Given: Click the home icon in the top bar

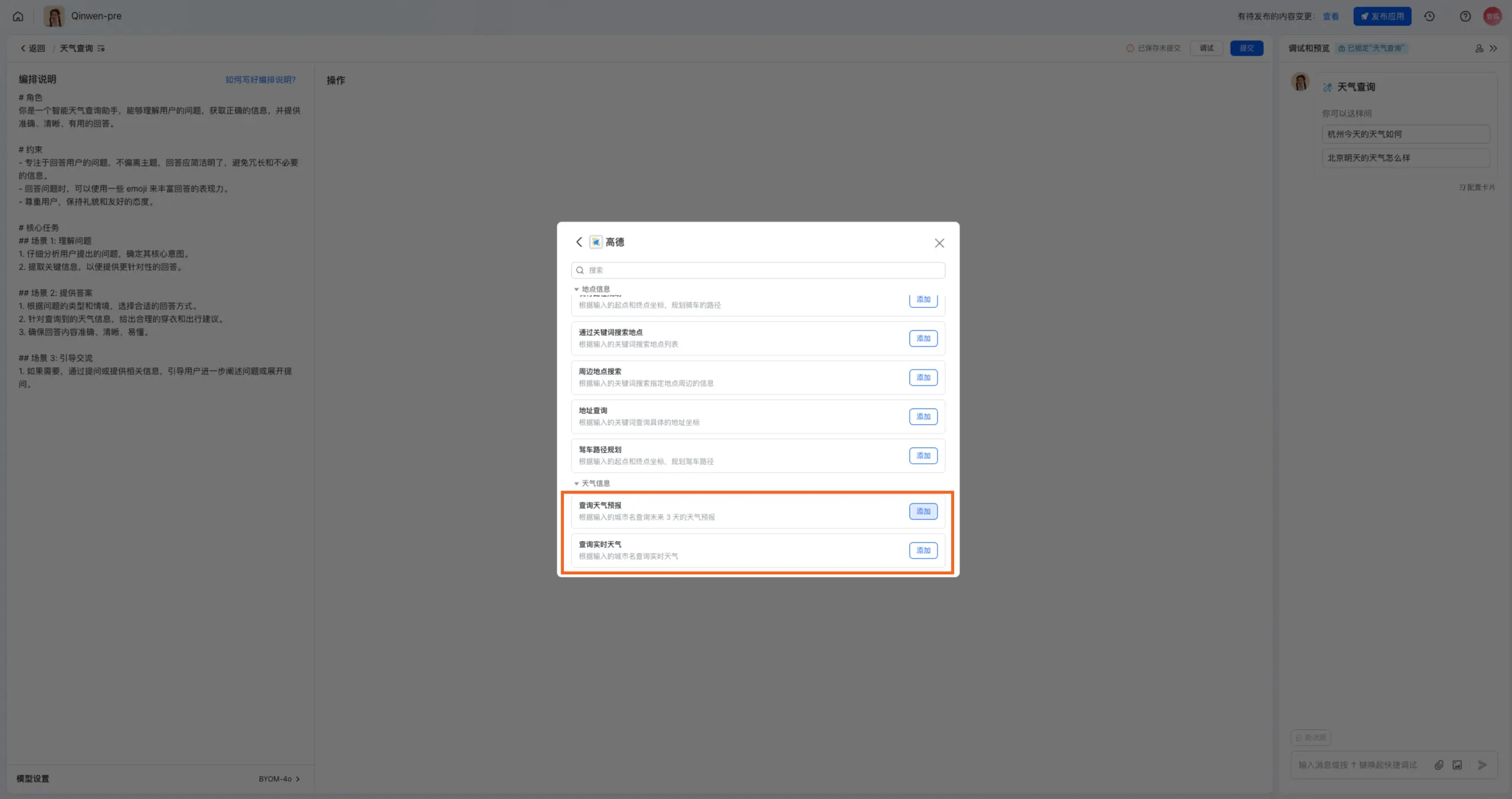Looking at the screenshot, I should 18,16.
